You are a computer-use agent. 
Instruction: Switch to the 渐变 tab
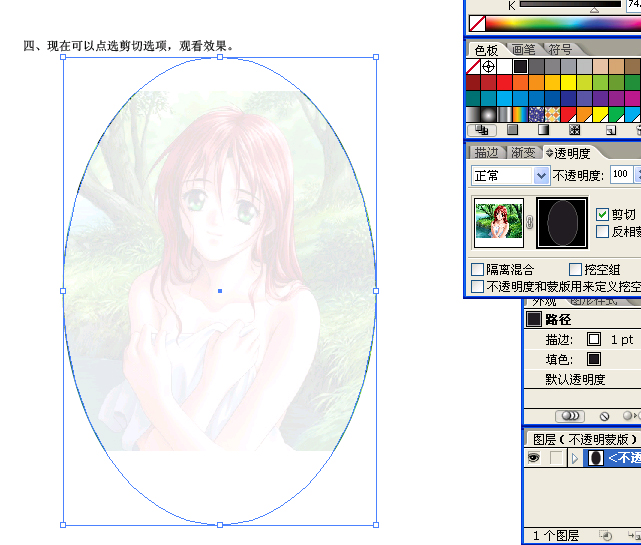click(x=523, y=153)
